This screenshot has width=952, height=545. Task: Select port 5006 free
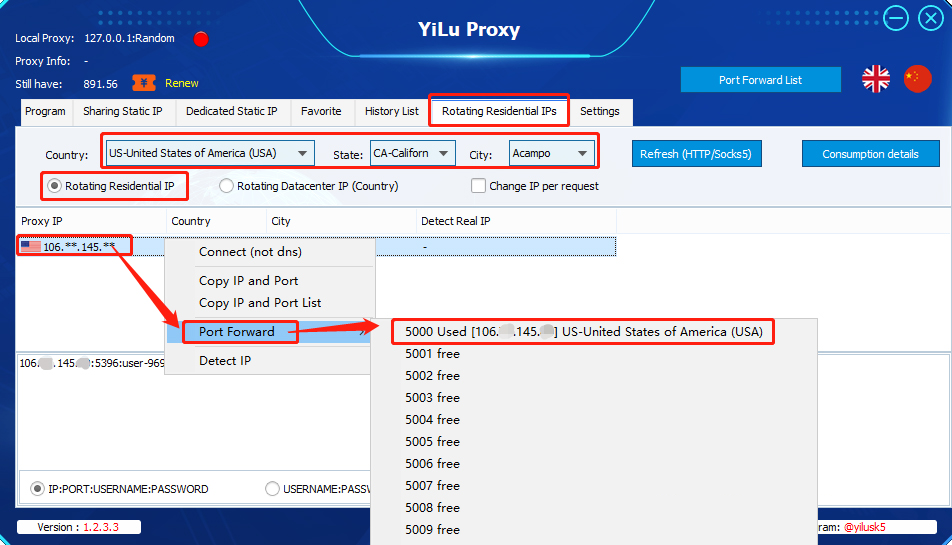click(x=432, y=464)
